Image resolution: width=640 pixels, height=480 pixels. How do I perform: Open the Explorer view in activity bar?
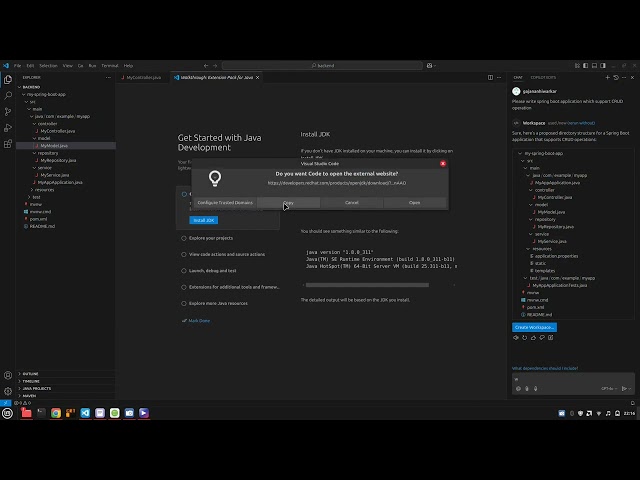(8, 80)
